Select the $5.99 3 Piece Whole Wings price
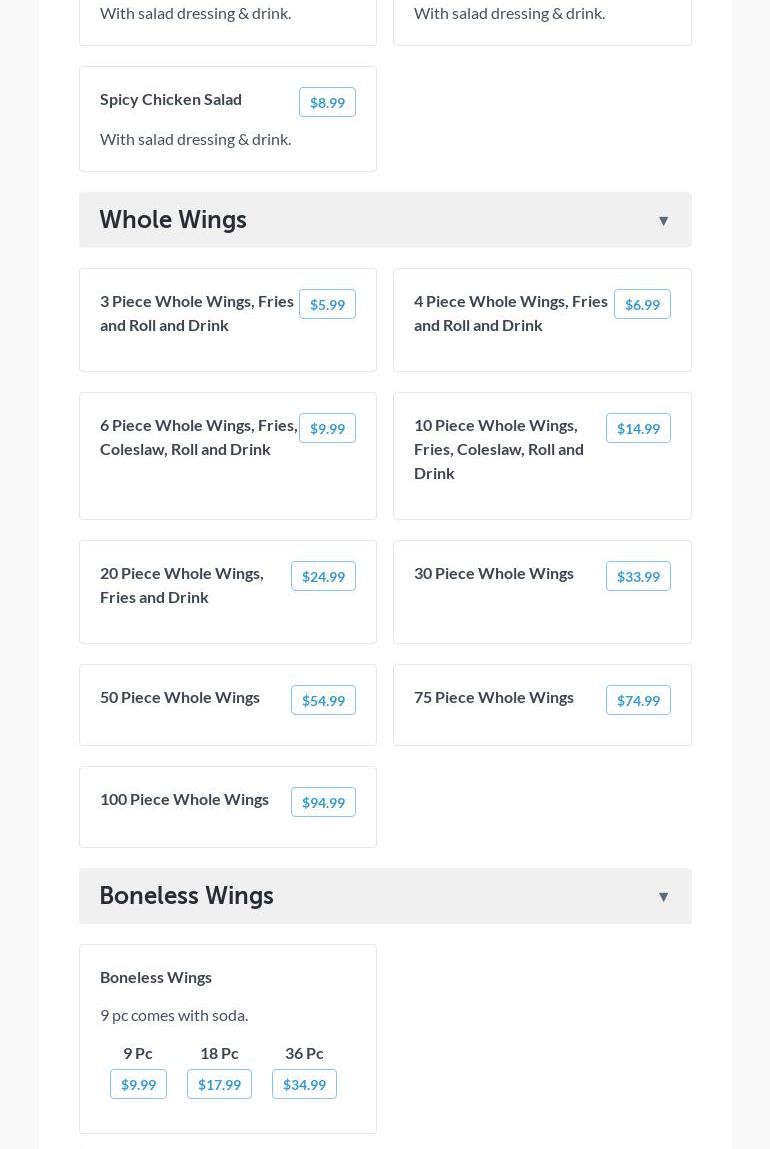 [327, 304]
